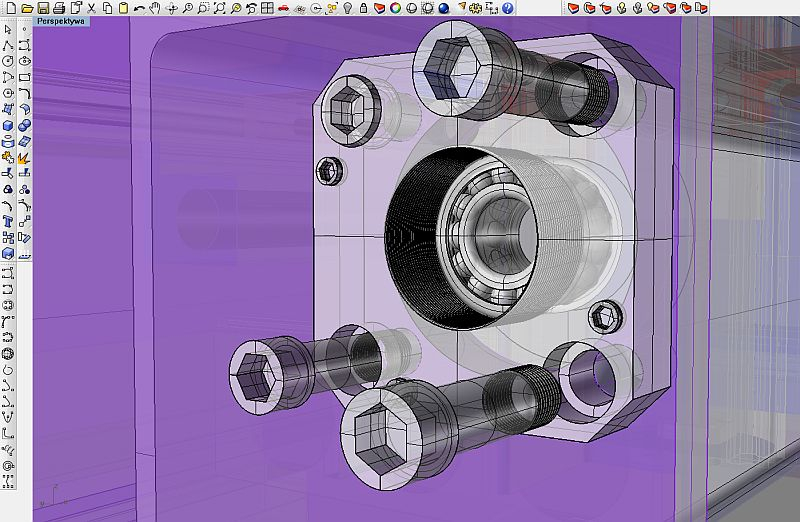Click the blue render sphere icon
The image size is (800, 522).
tap(443, 8)
